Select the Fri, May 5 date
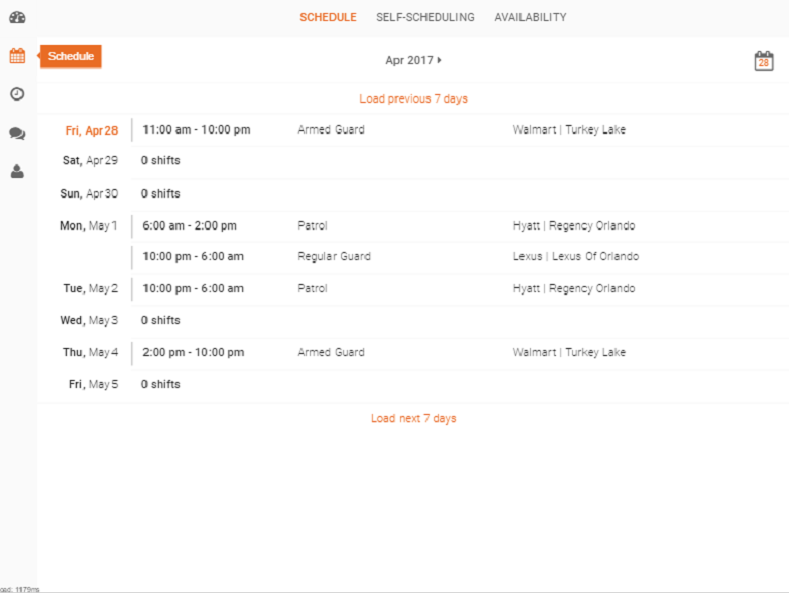The width and height of the screenshot is (789, 593). tap(93, 385)
